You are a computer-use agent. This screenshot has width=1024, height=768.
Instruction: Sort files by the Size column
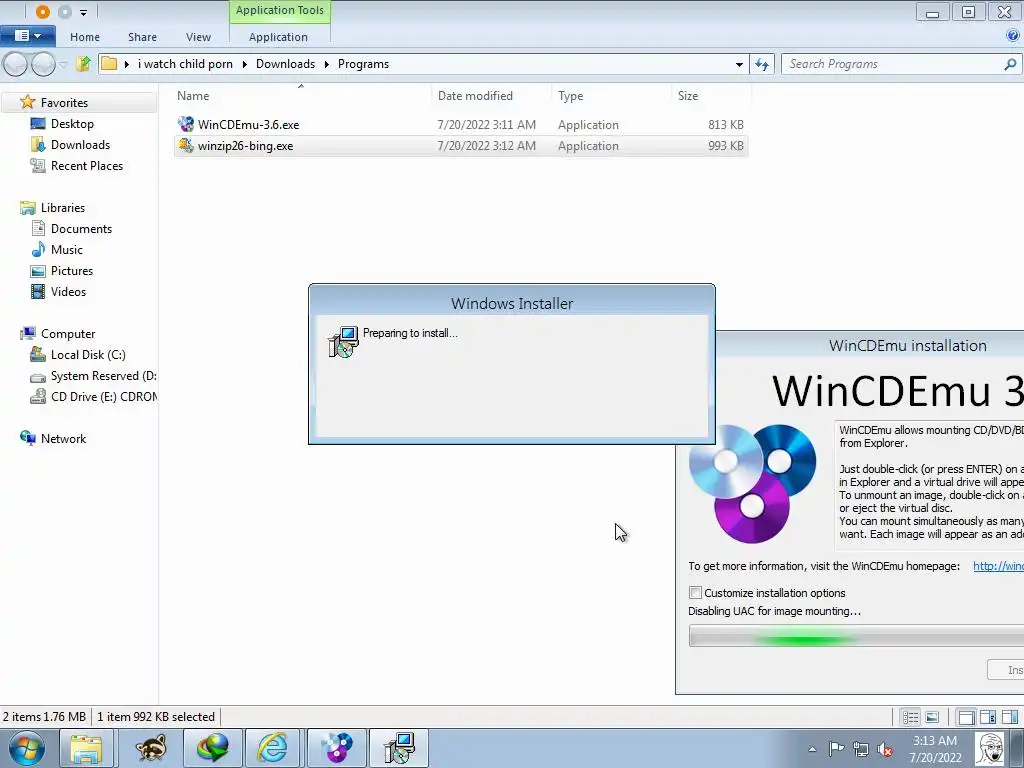[x=688, y=96]
